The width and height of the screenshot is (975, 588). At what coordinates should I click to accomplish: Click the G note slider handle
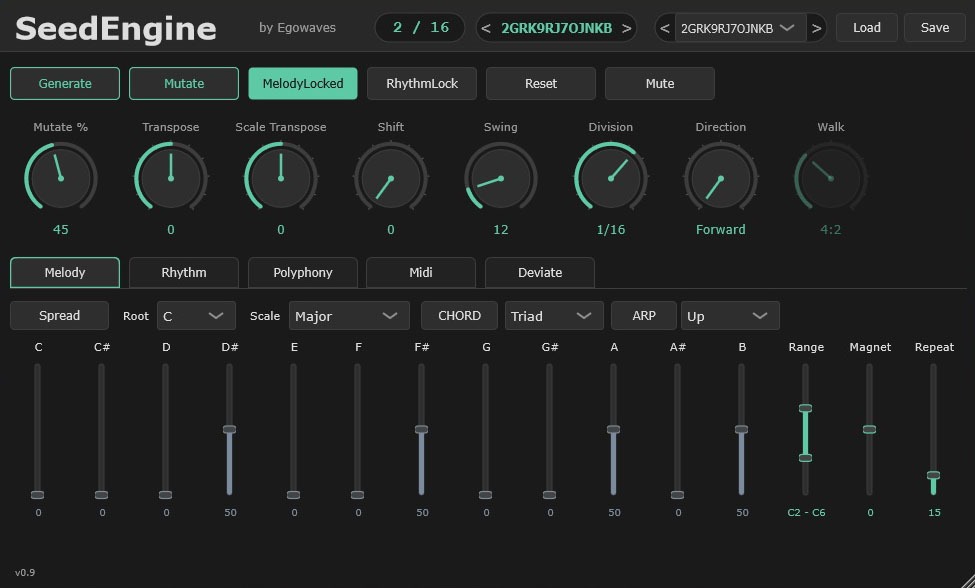[x=486, y=495]
